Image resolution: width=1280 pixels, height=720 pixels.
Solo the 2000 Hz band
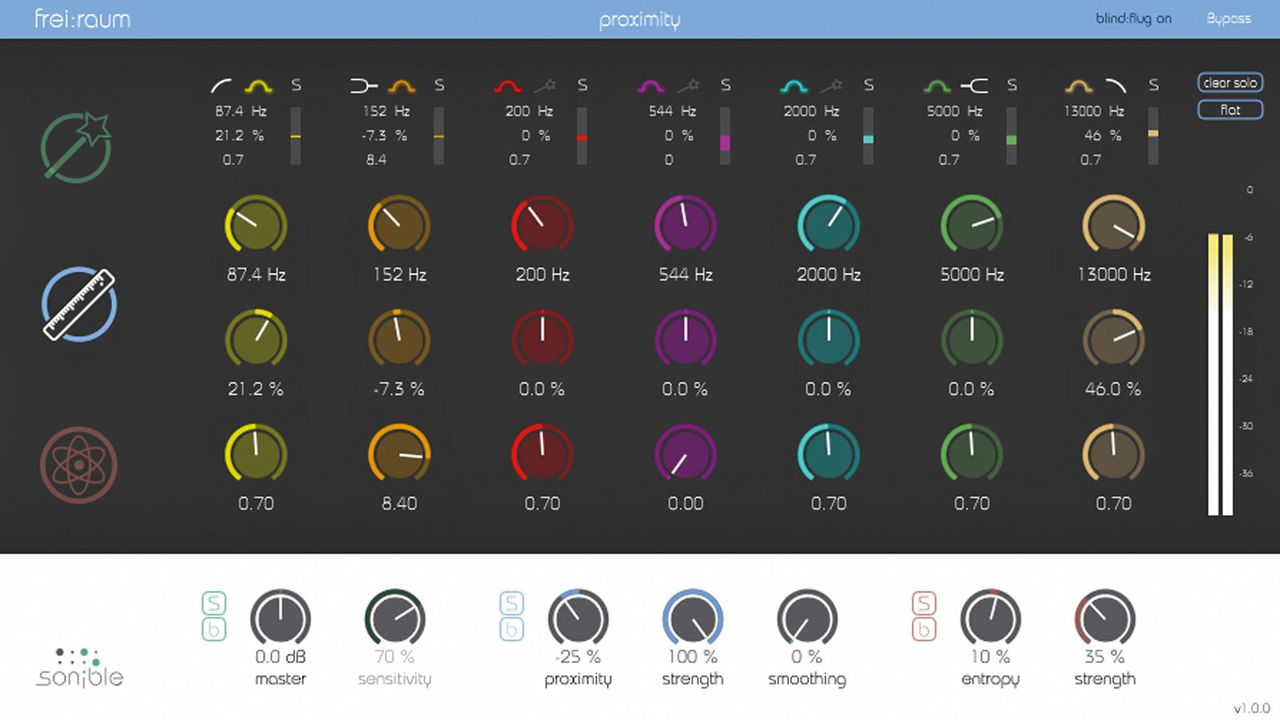point(869,86)
